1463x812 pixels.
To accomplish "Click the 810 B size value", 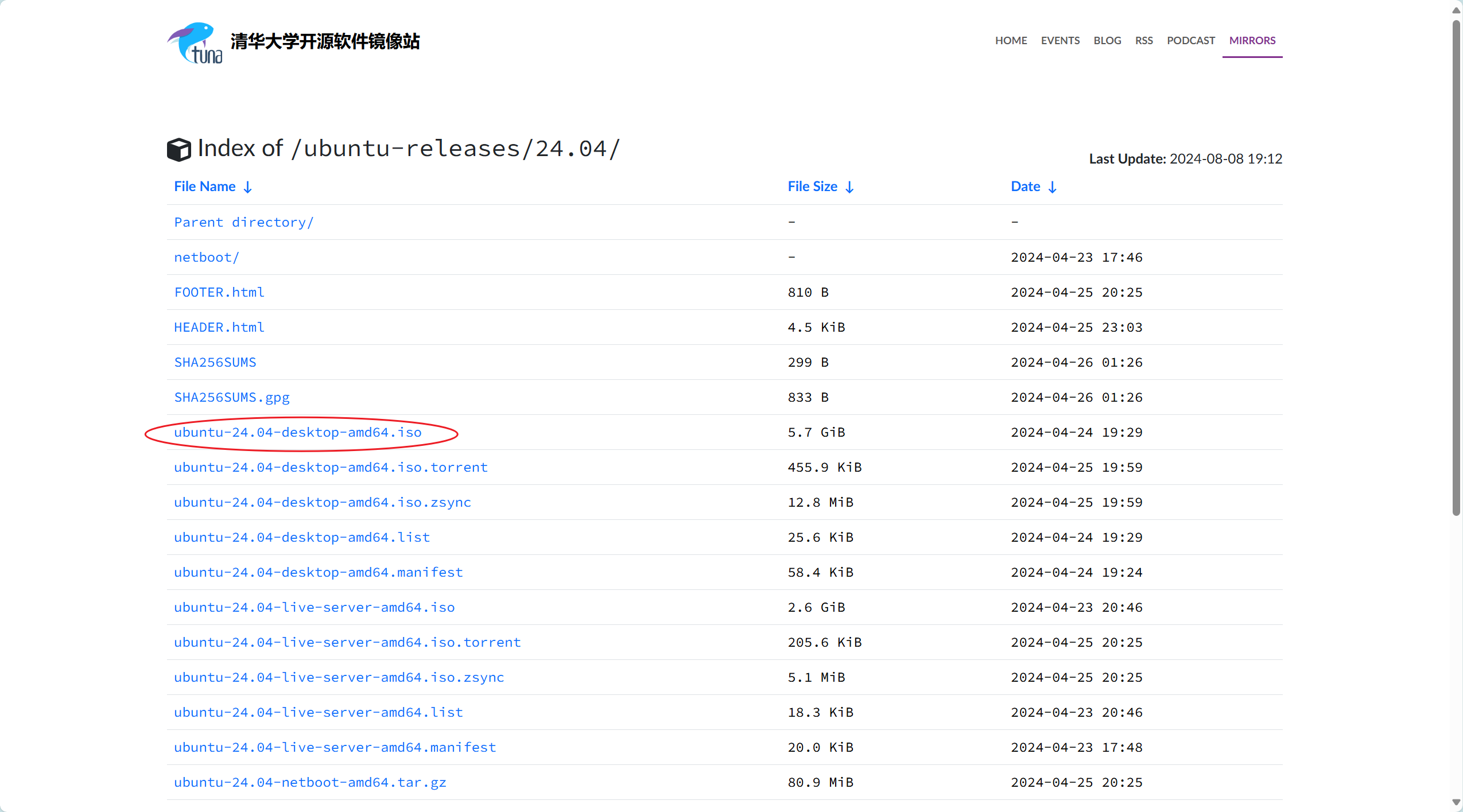I will coord(808,292).
